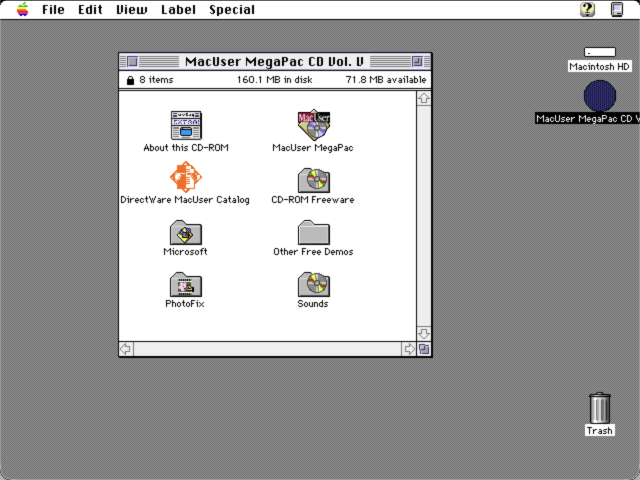Click the window's close box
Viewport: 640px width, 480px height.
pyautogui.click(x=132, y=62)
